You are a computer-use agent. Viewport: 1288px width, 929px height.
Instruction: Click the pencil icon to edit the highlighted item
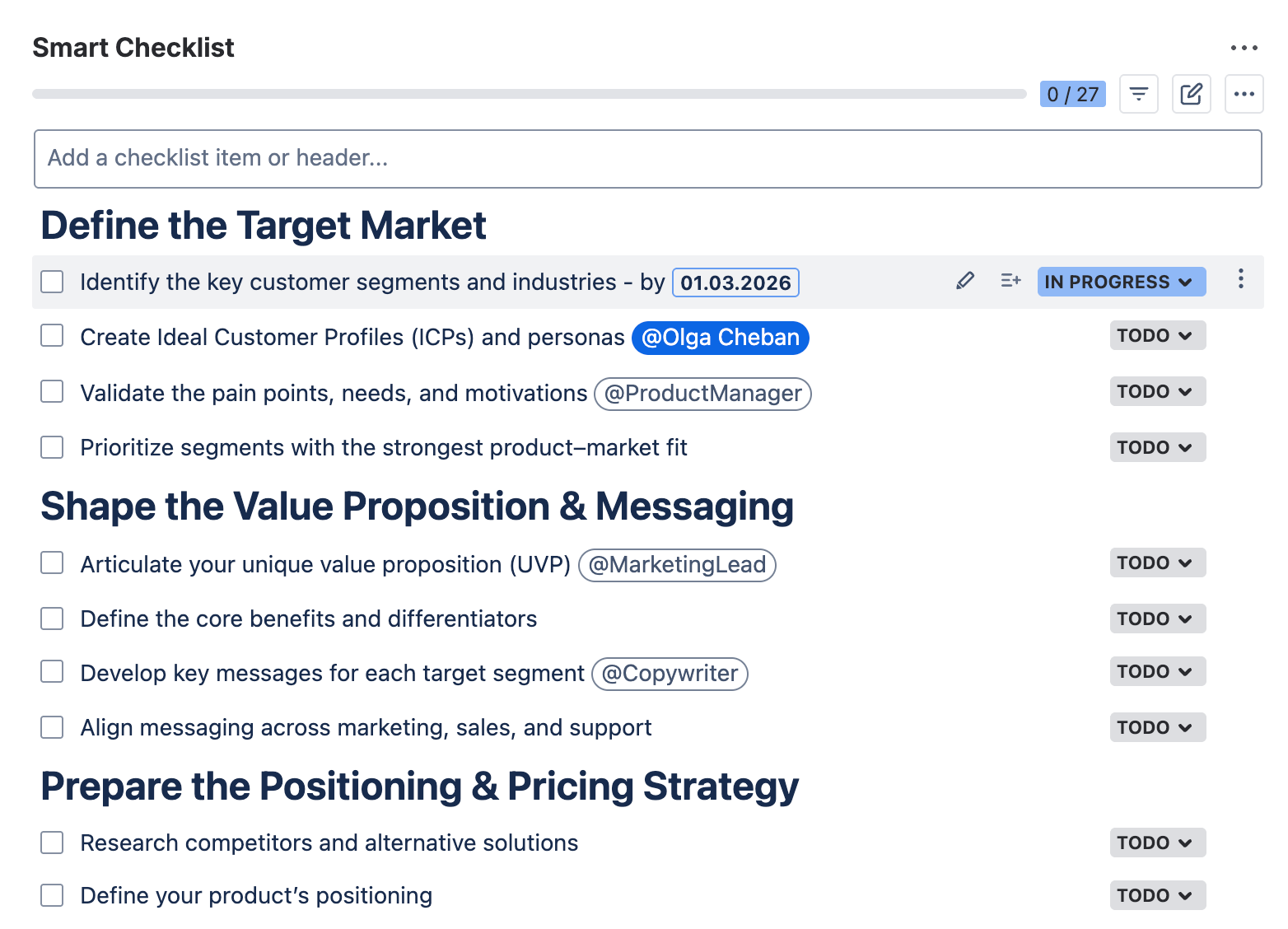(964, 281)
